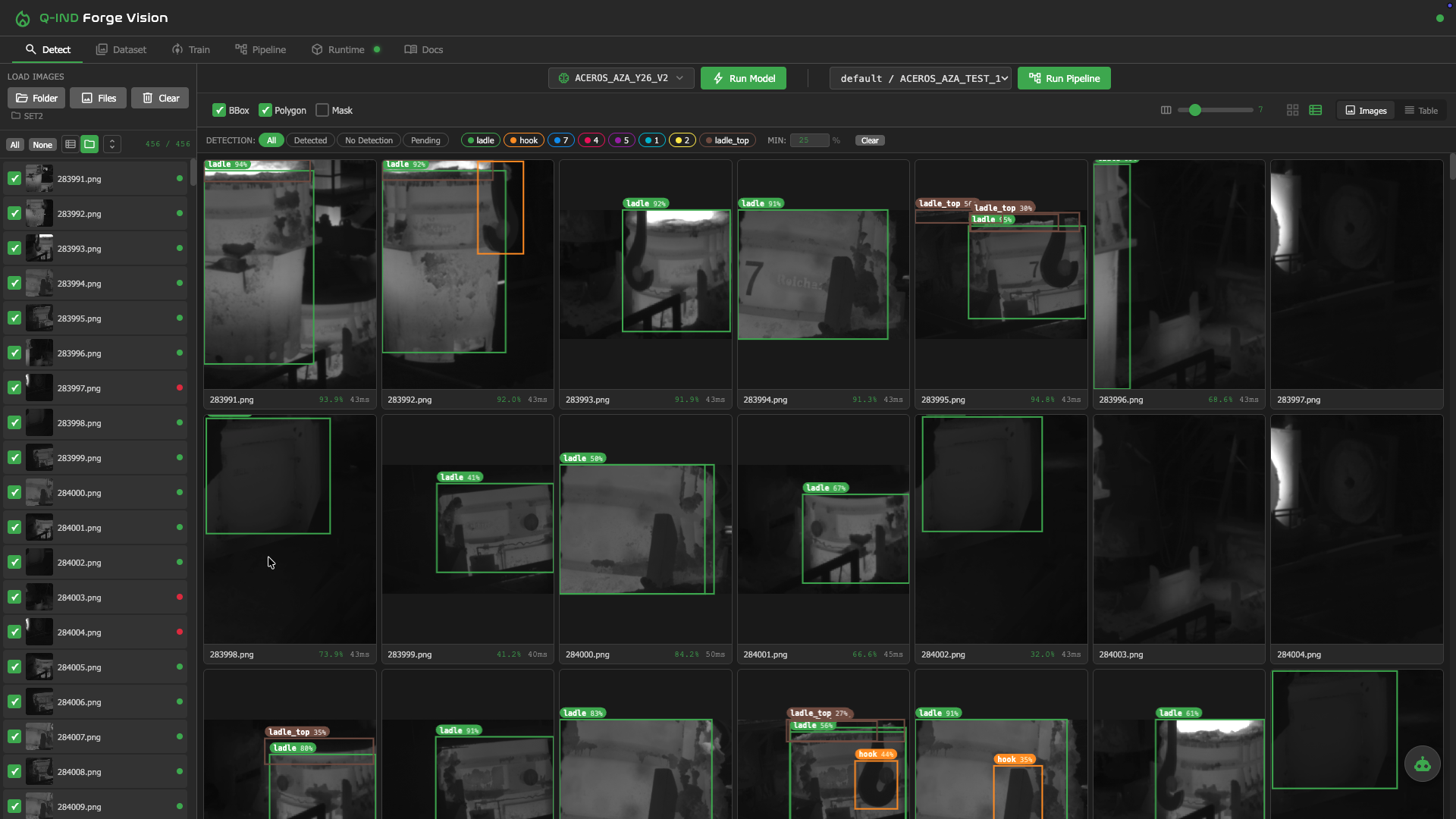
Task: Open the 284000.png image tile
Action: [645, 540]
